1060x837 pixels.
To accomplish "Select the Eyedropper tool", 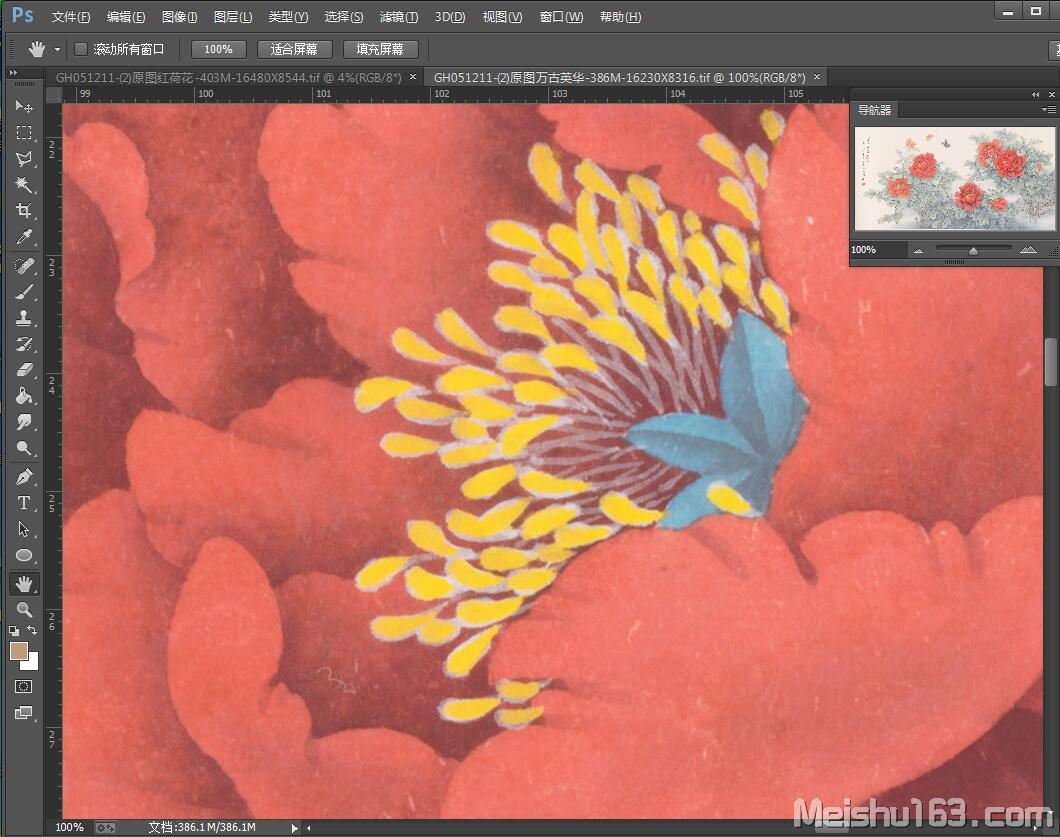I will (24, 237).
